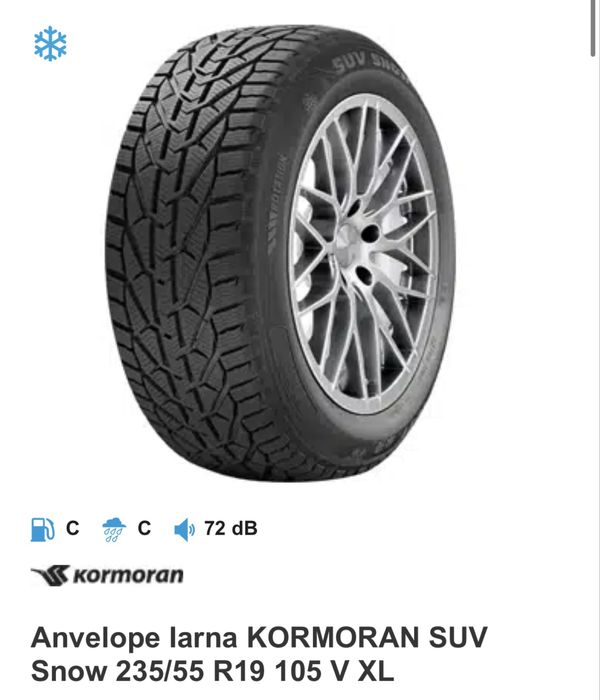The image size is (600, 700).
Task: Click the speaker noise level icon
Action: 184,530
